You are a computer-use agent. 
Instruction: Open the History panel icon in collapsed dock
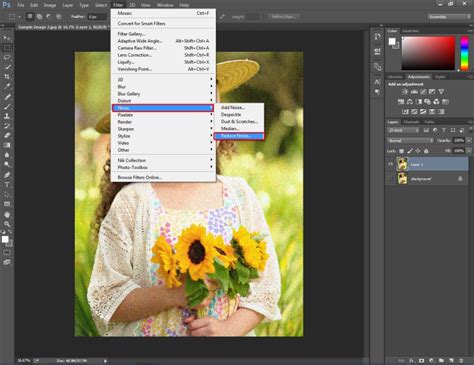(377, 36)
